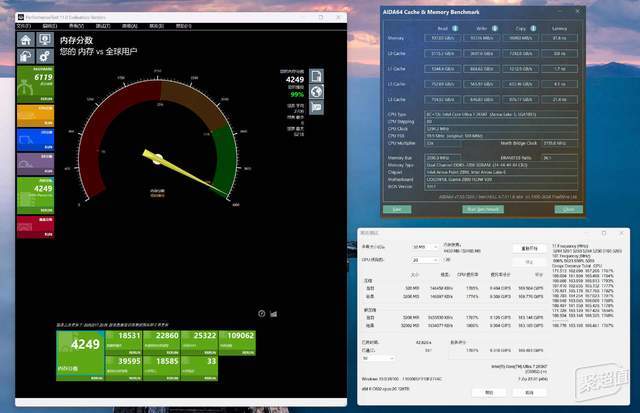The image size is (640, 413).
Task: Select the result tile showing 22860
Action: pos(162,343)
